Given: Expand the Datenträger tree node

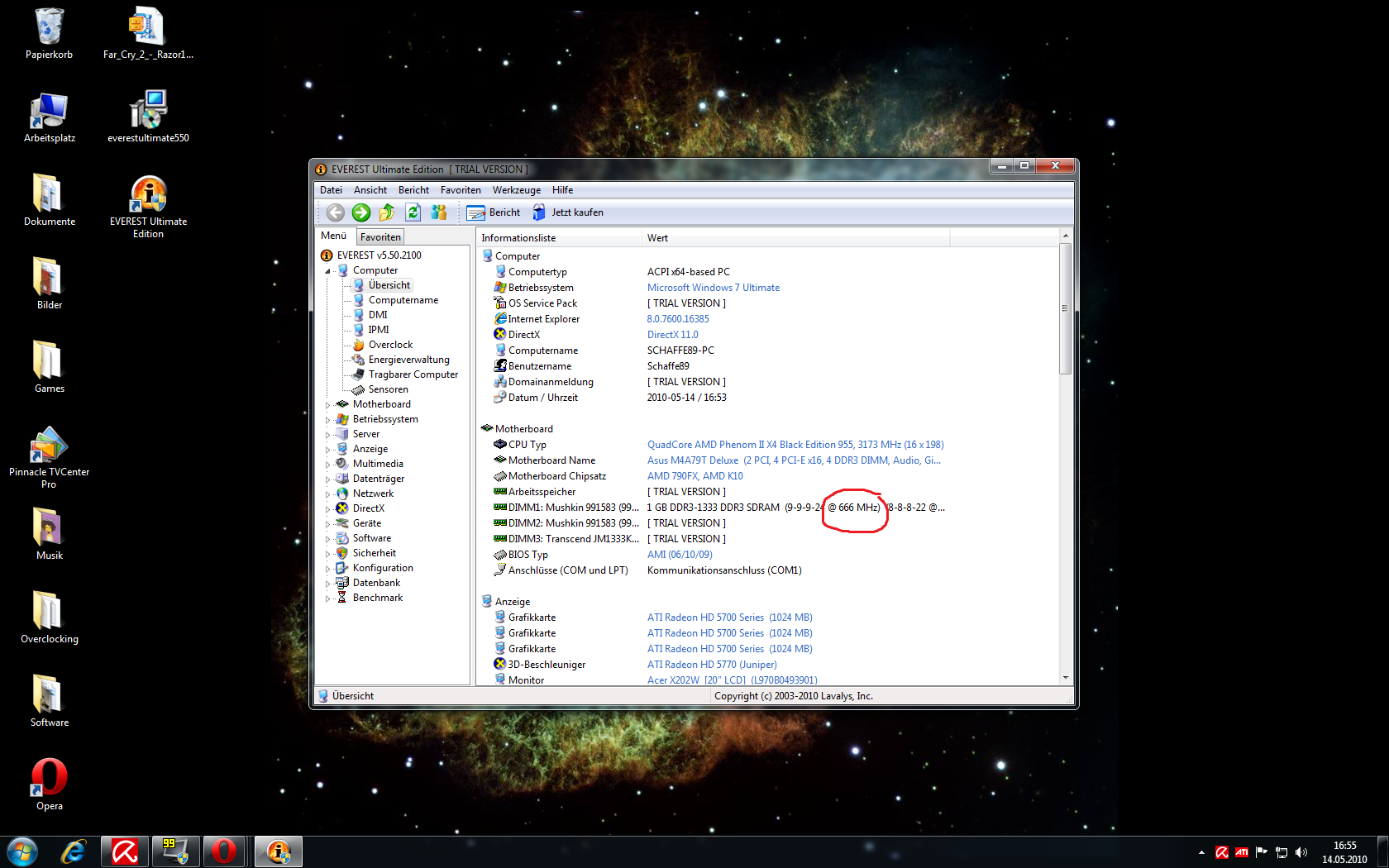Looking at the screenshot, I should point(327,479).
